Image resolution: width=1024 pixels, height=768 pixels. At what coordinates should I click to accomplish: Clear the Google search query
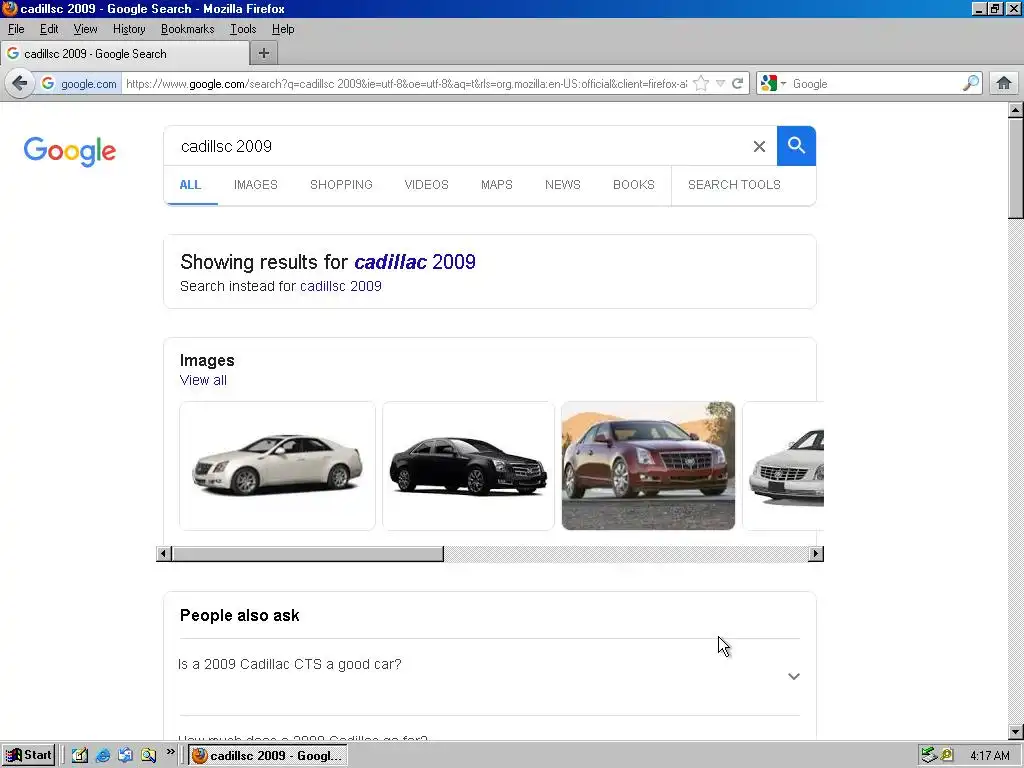(x=759, y=146)
